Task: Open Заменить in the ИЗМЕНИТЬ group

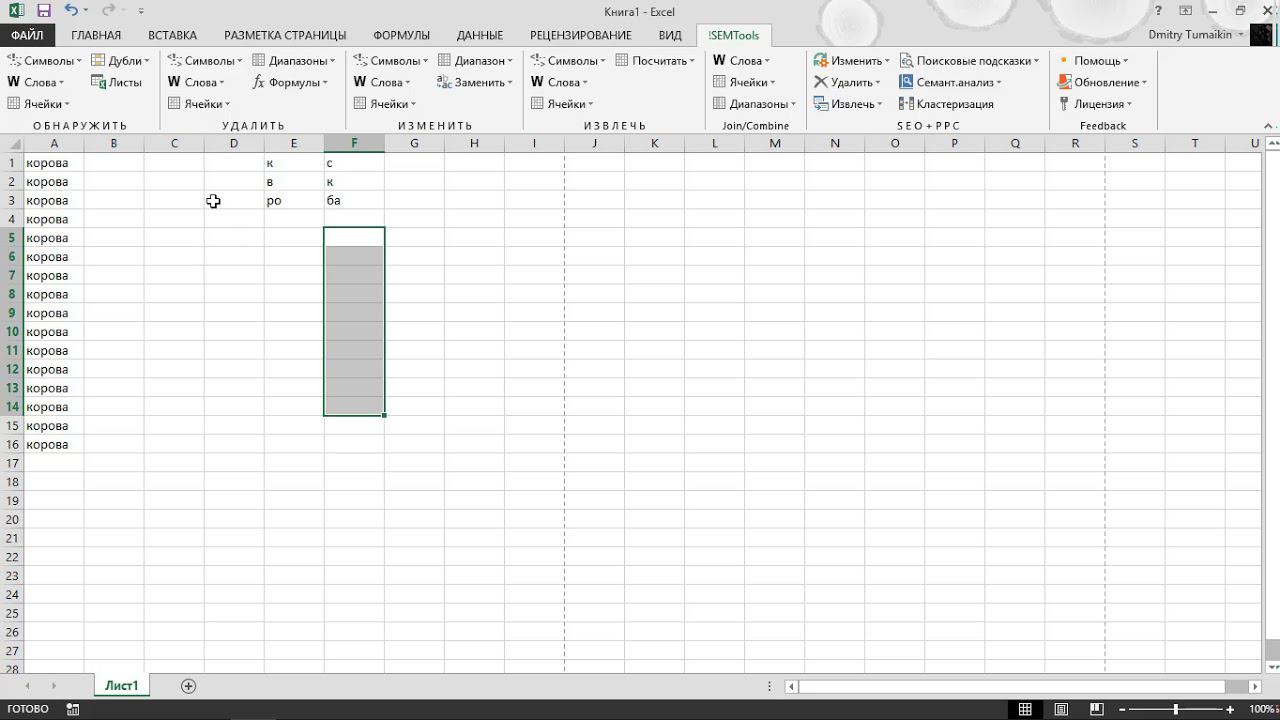Action: click(x=475, y=82)
